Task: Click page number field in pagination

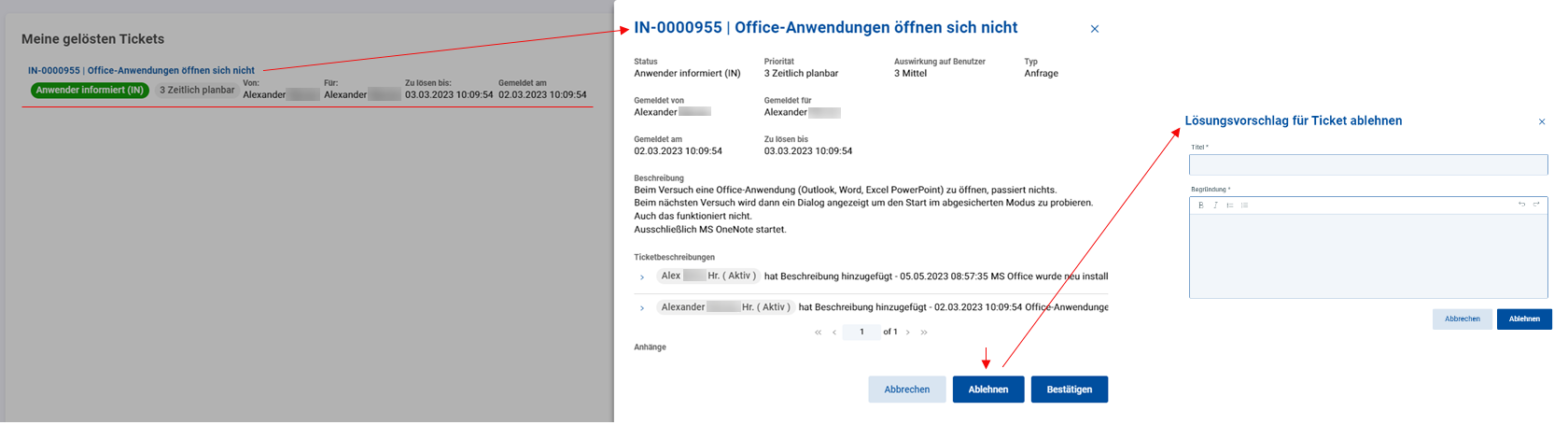Action: [x=861, y=333]
